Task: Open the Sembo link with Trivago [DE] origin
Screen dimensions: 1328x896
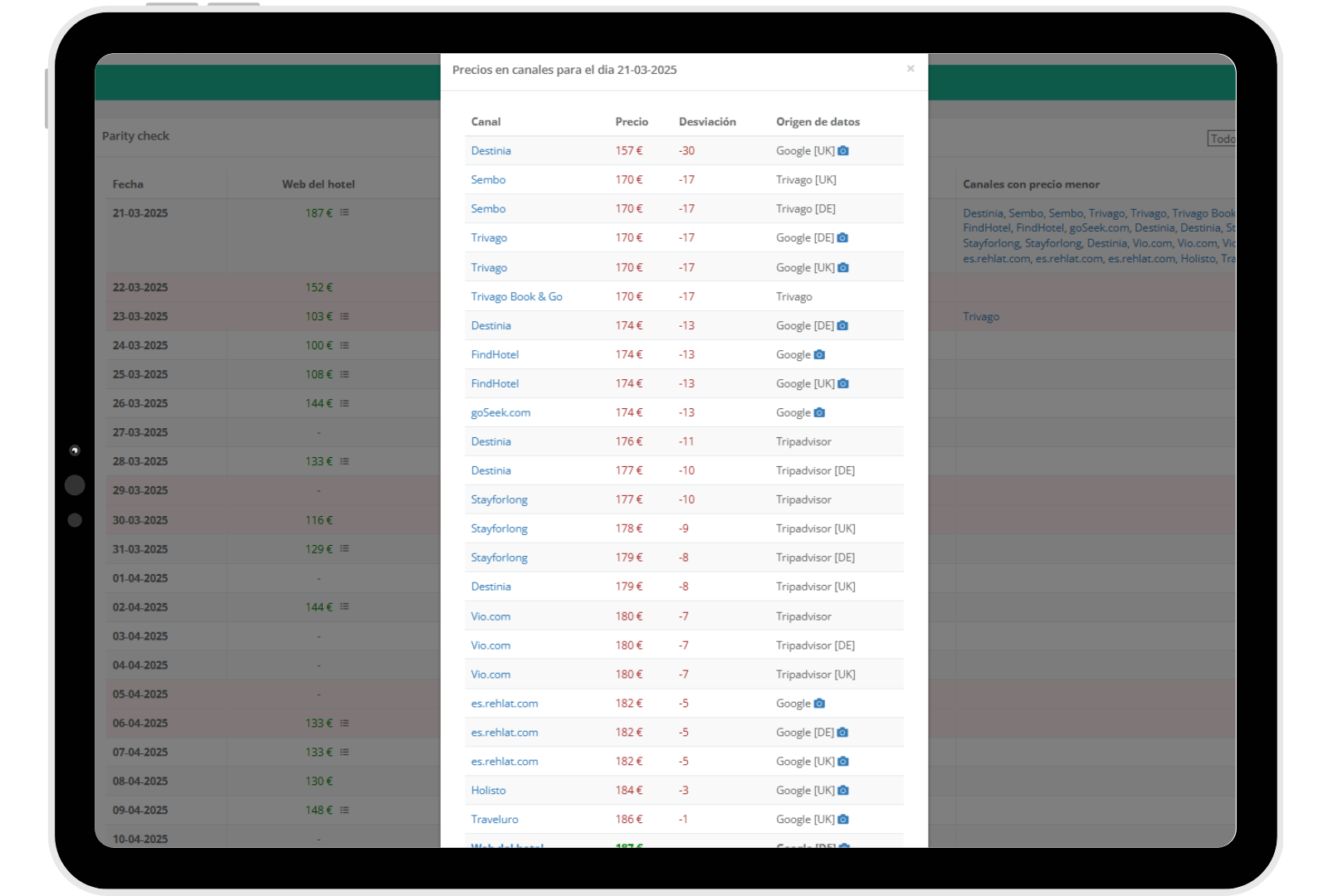Action: click(x=488, y=209)
